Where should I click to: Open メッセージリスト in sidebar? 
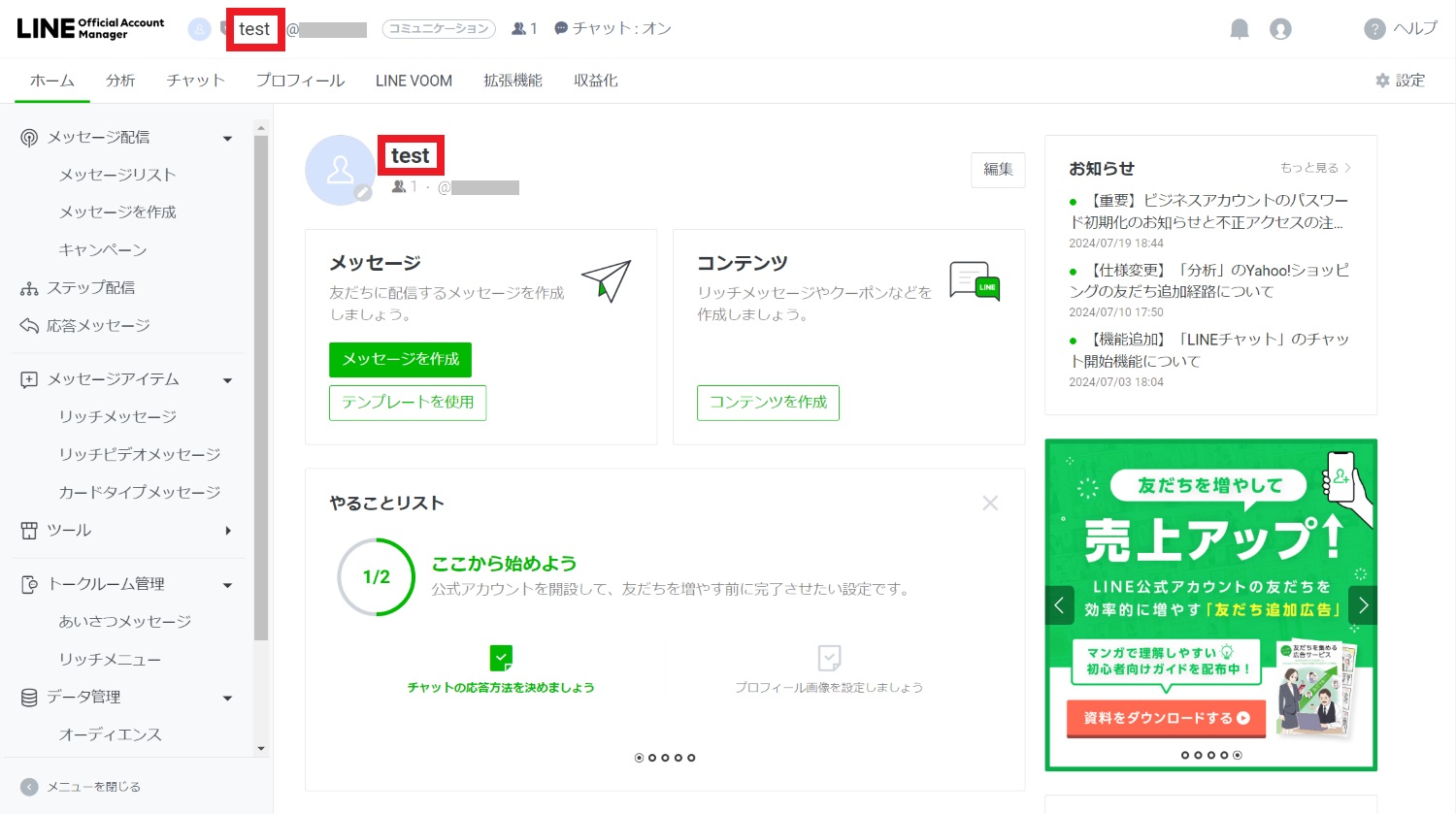(x=117, y=175)
